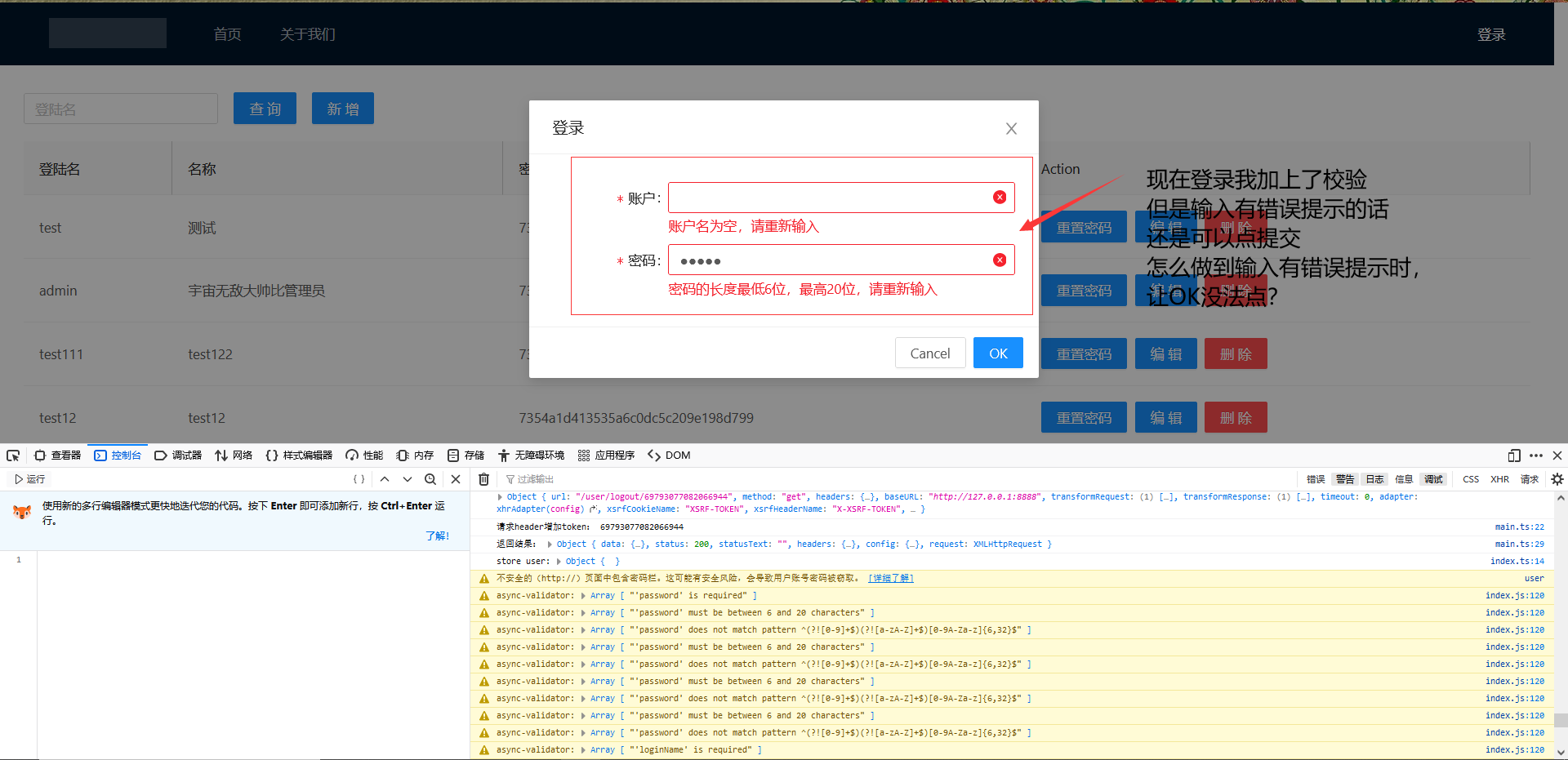
Task: Focus the 过滤输出 console filter box
Action: 898,479
